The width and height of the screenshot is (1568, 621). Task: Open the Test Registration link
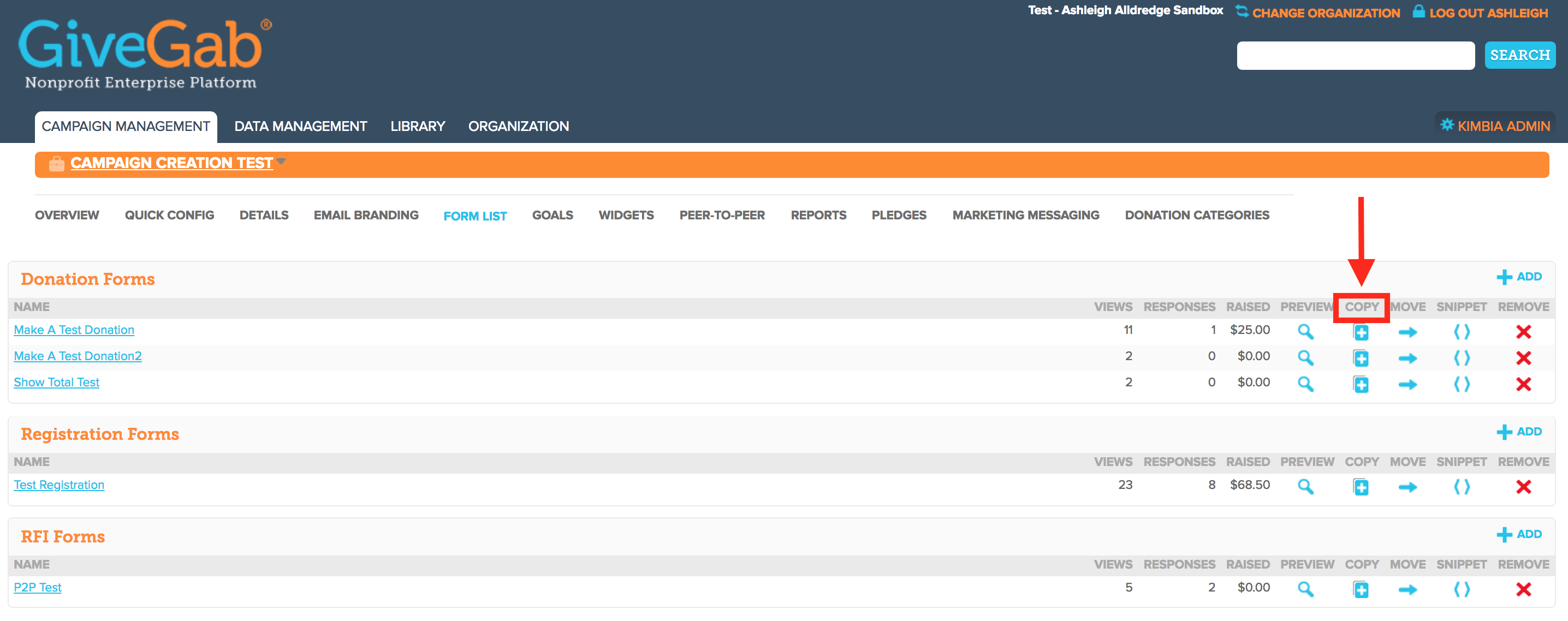[59, 485]
